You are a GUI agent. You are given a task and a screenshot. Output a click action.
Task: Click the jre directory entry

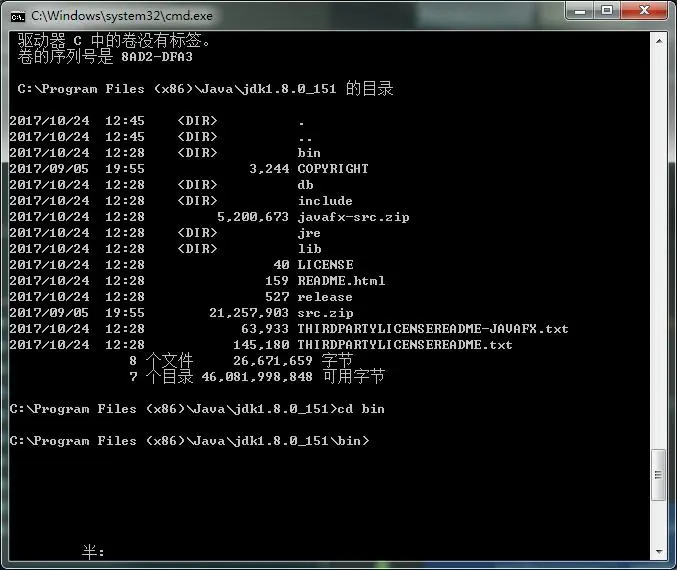tap(309, 233)
